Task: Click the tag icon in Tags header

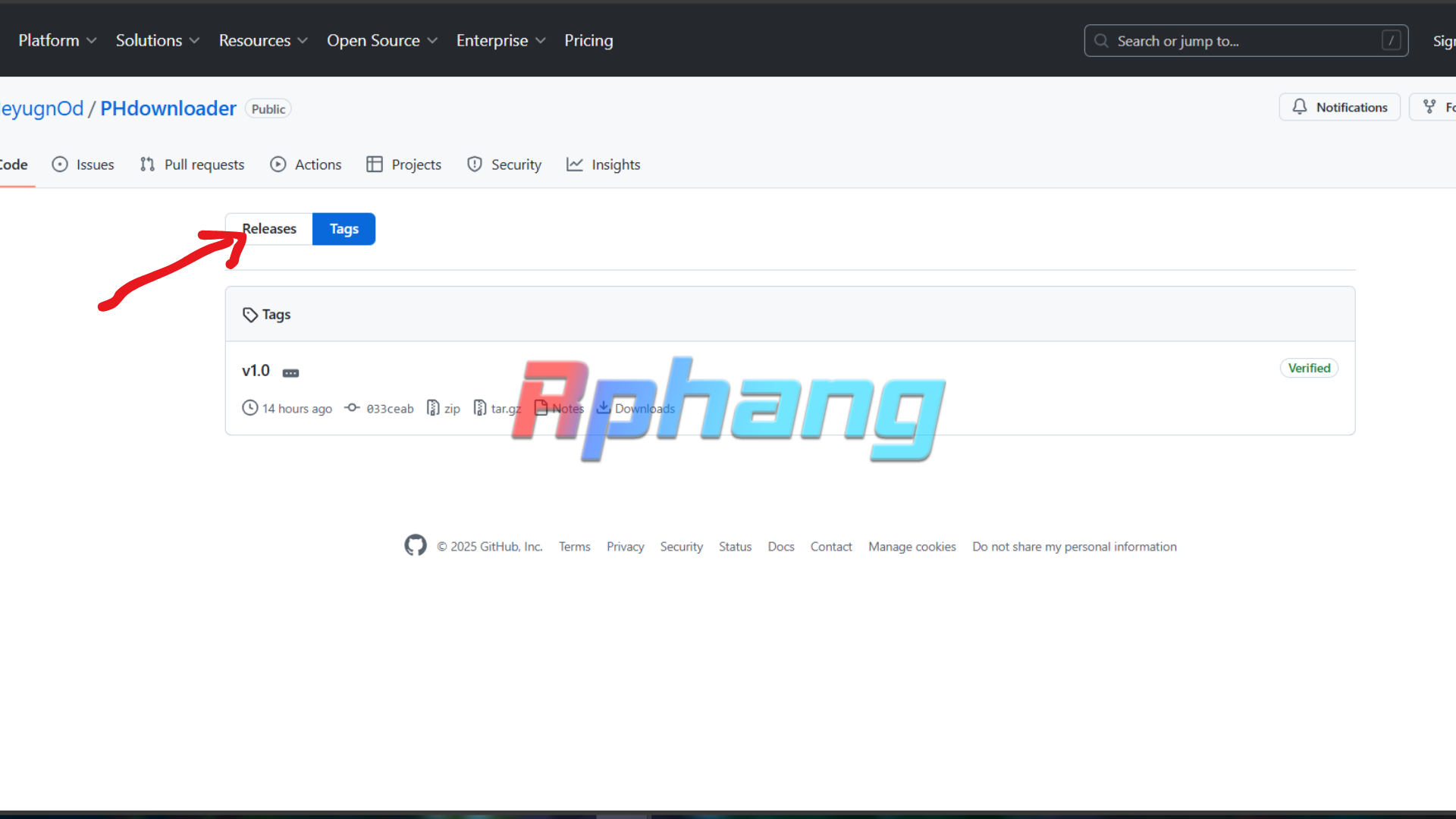Action: pos(250,315)
